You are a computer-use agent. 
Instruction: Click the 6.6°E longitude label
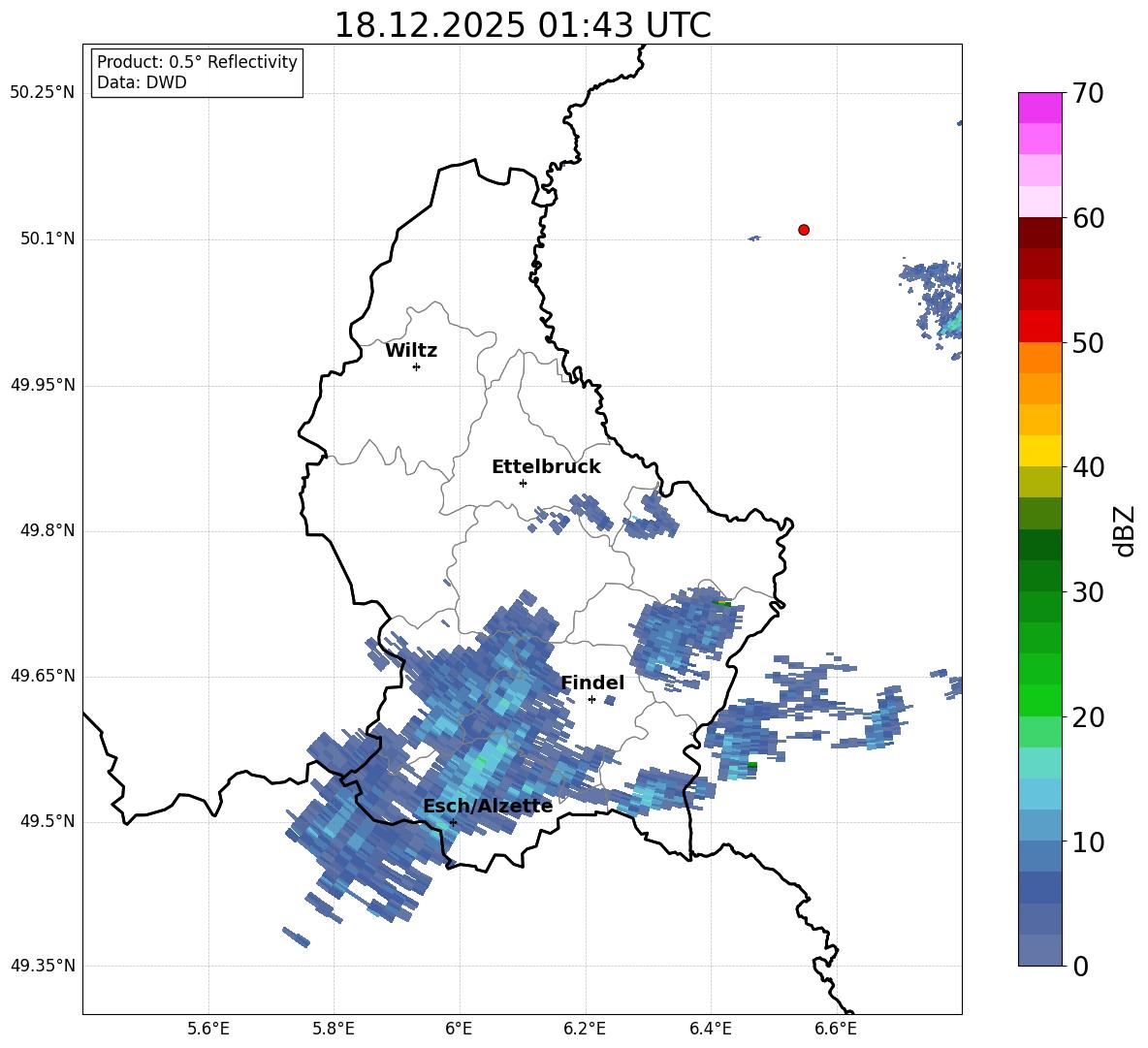click(836, 1029)
